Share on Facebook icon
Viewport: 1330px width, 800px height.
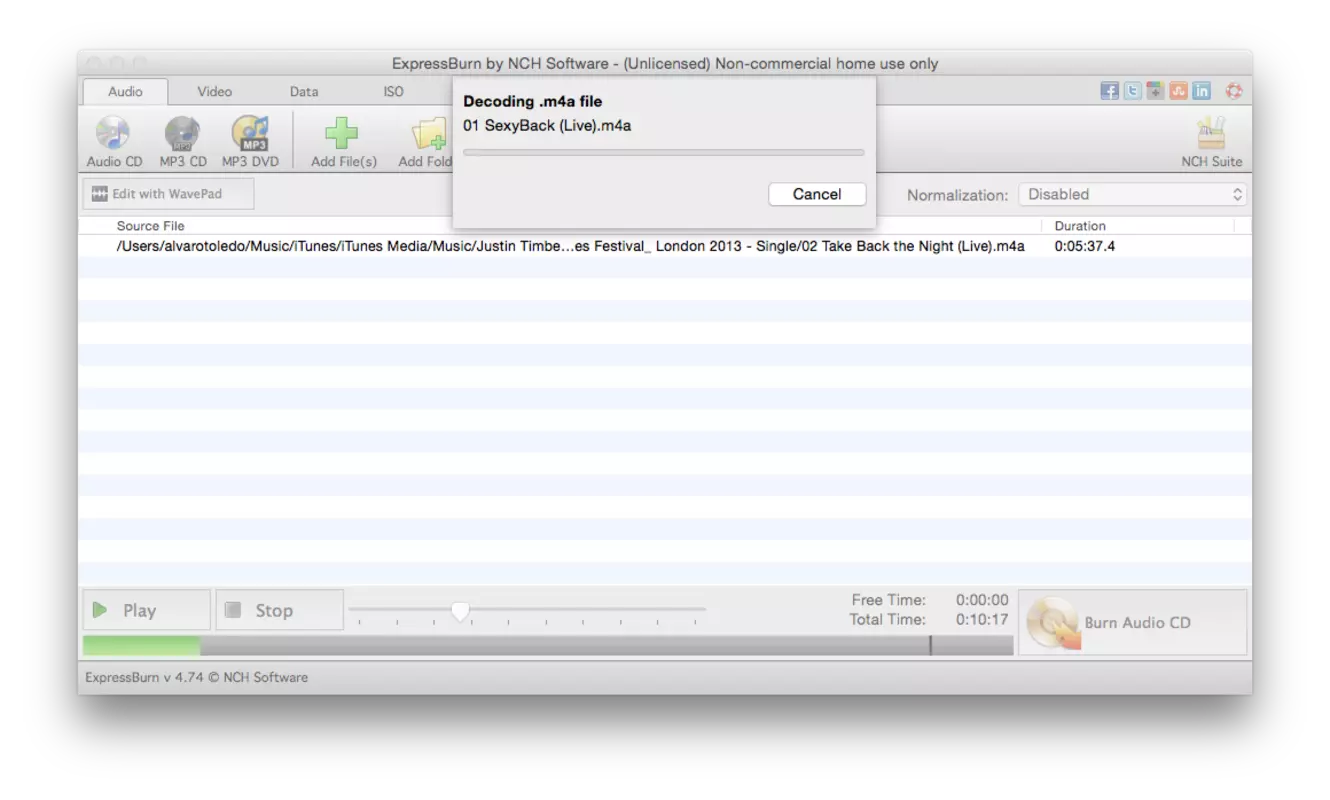[1110, 91]
